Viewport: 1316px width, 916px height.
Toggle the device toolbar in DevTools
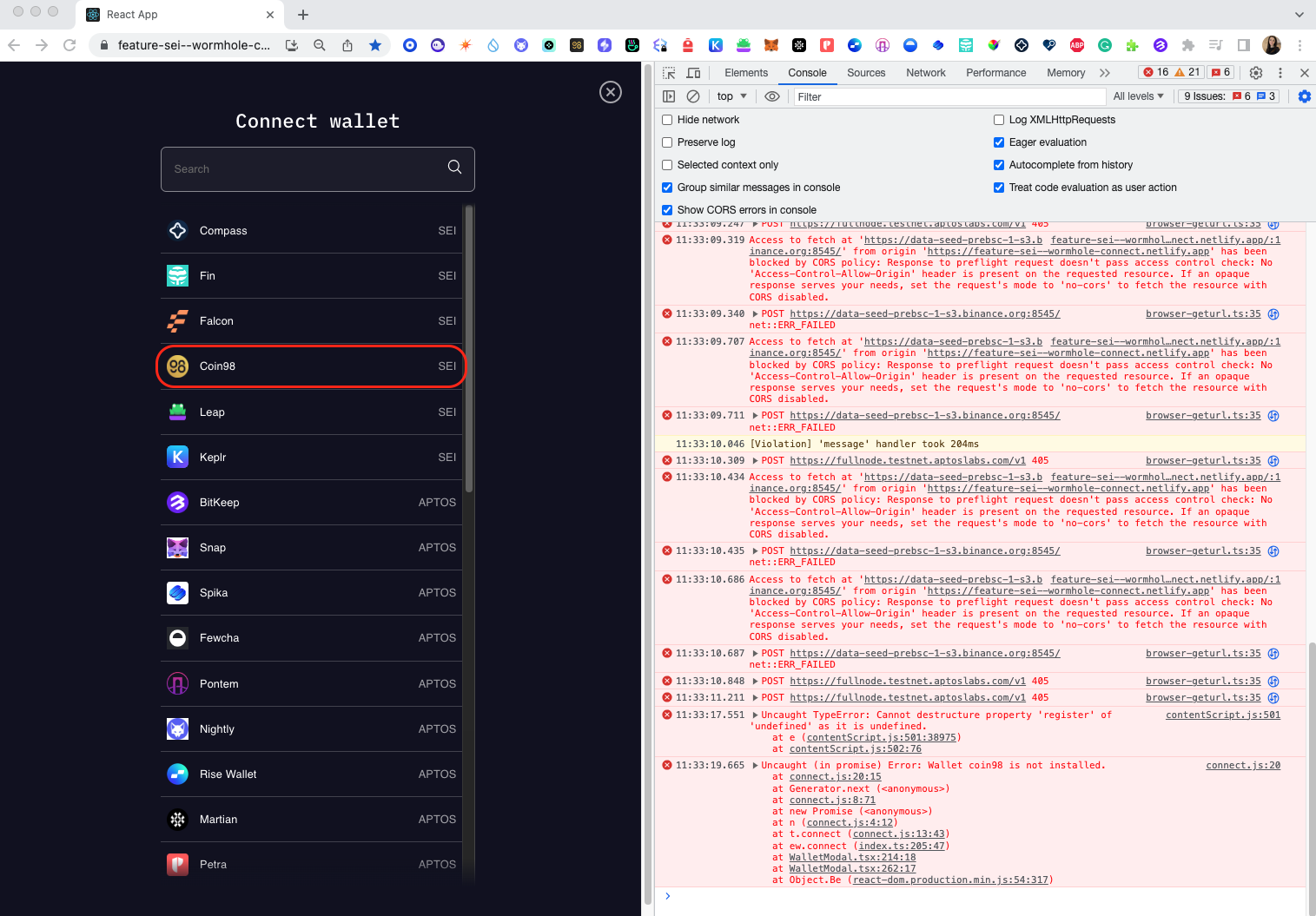point(692,73)
